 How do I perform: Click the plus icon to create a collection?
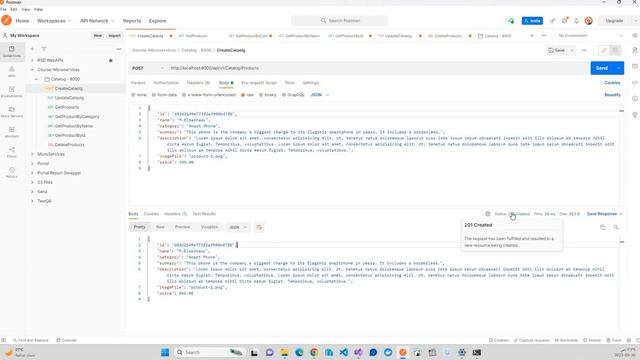32,49
